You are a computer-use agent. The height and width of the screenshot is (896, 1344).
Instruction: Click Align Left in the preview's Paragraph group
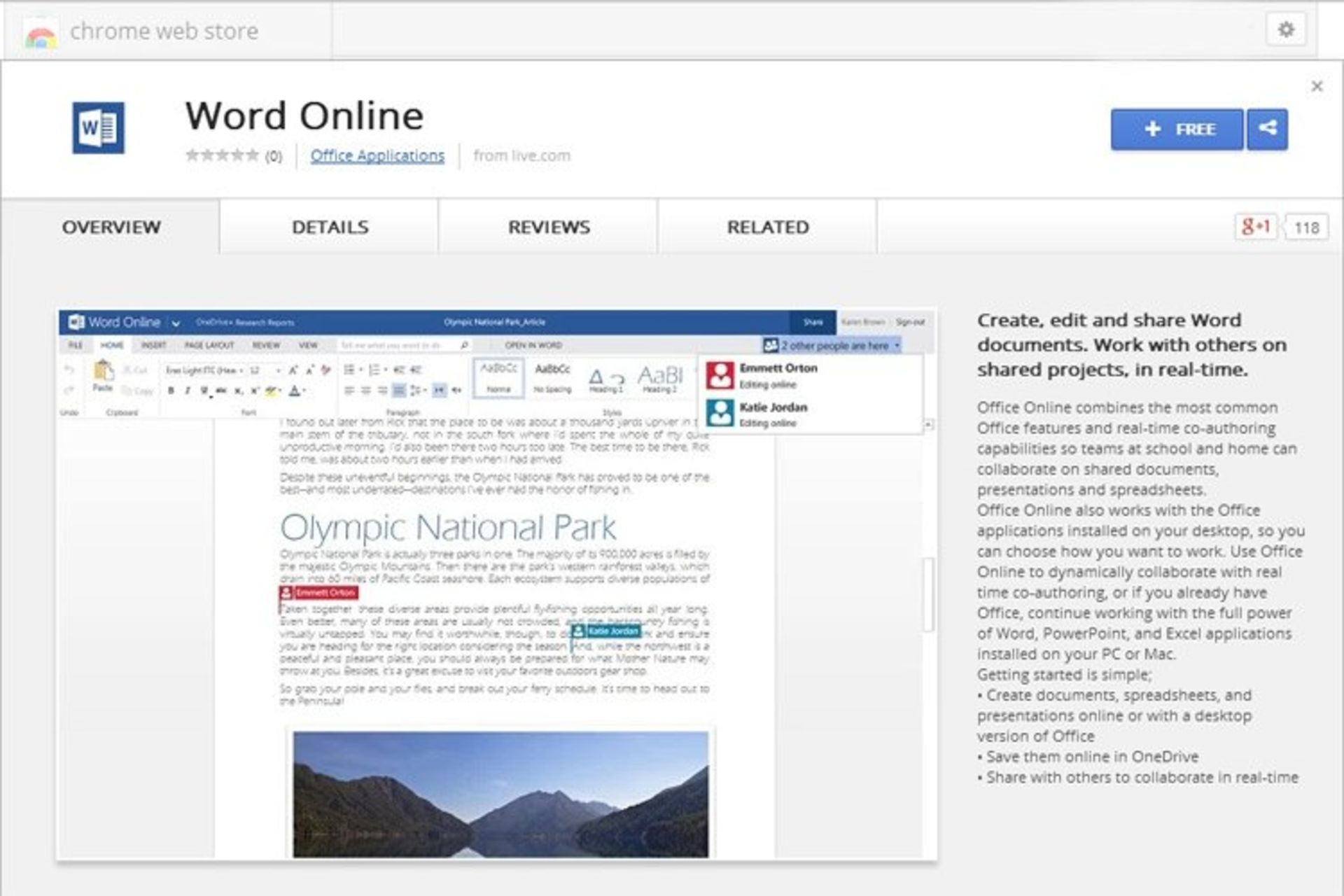click(x=349, y=391)
